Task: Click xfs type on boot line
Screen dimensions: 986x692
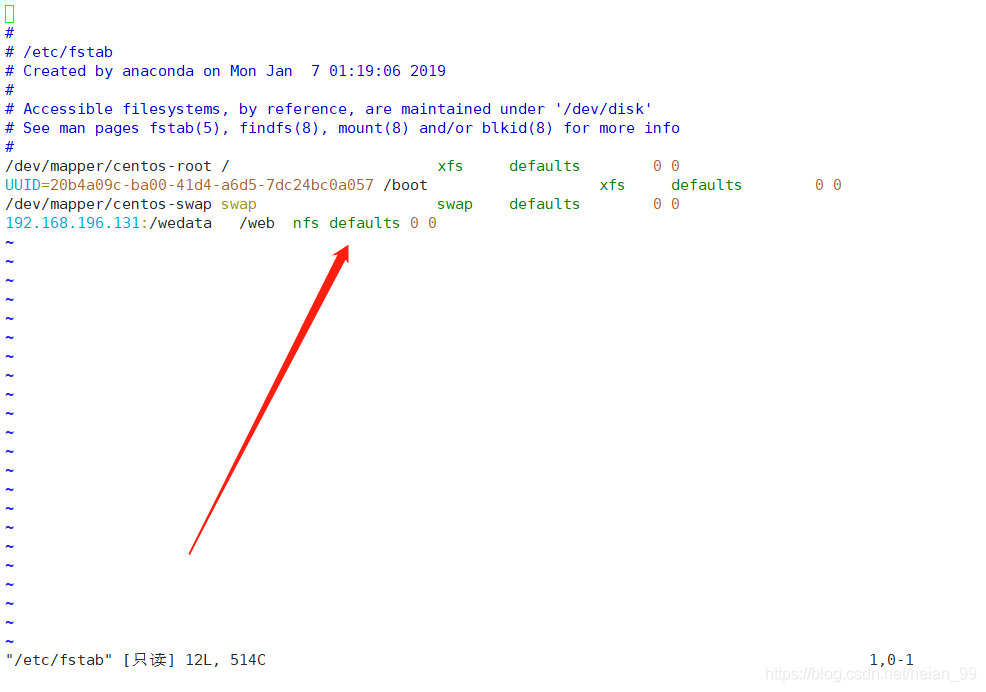Action: click(612, 185)
